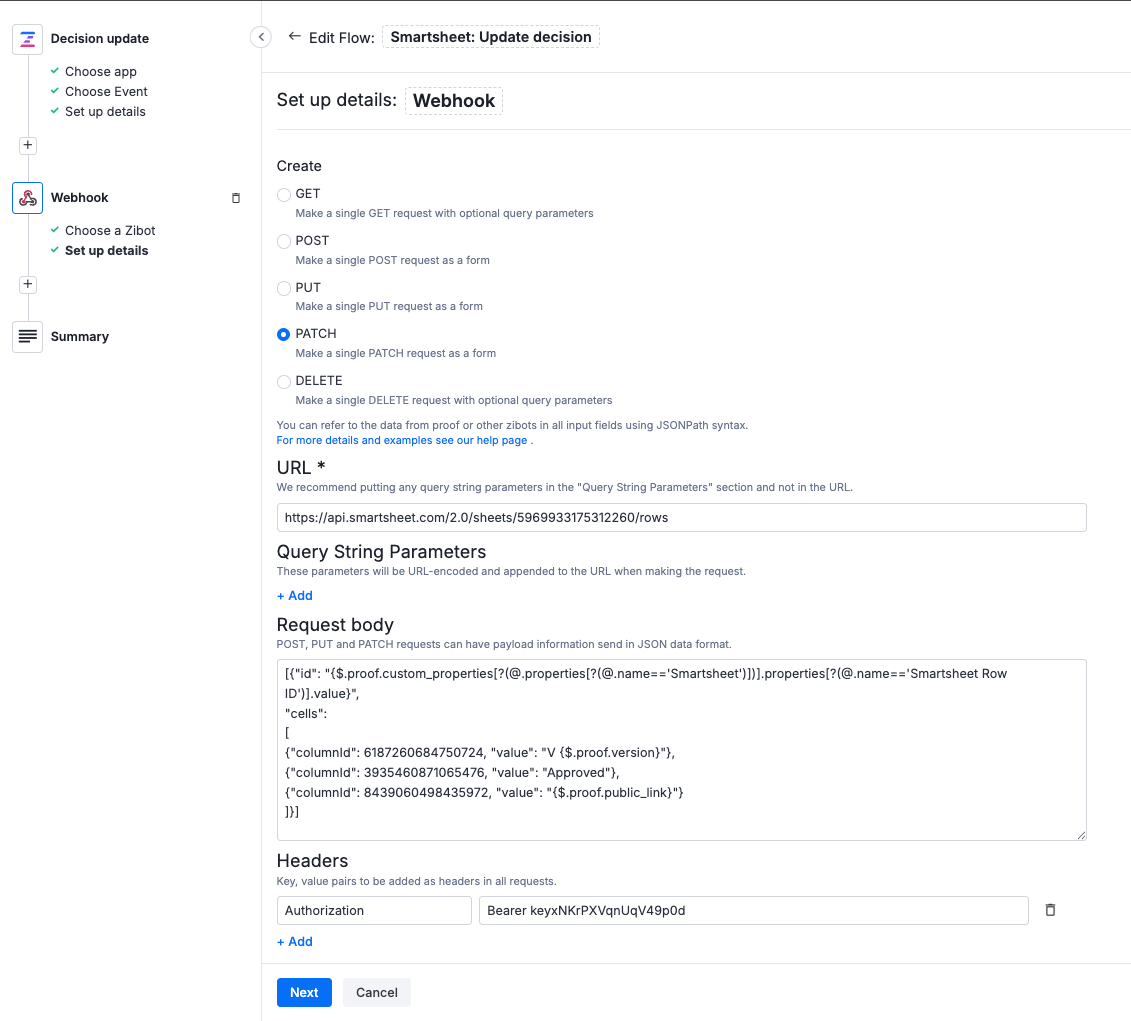Click the Decision update Zibot icon

[x=27, y=39]
